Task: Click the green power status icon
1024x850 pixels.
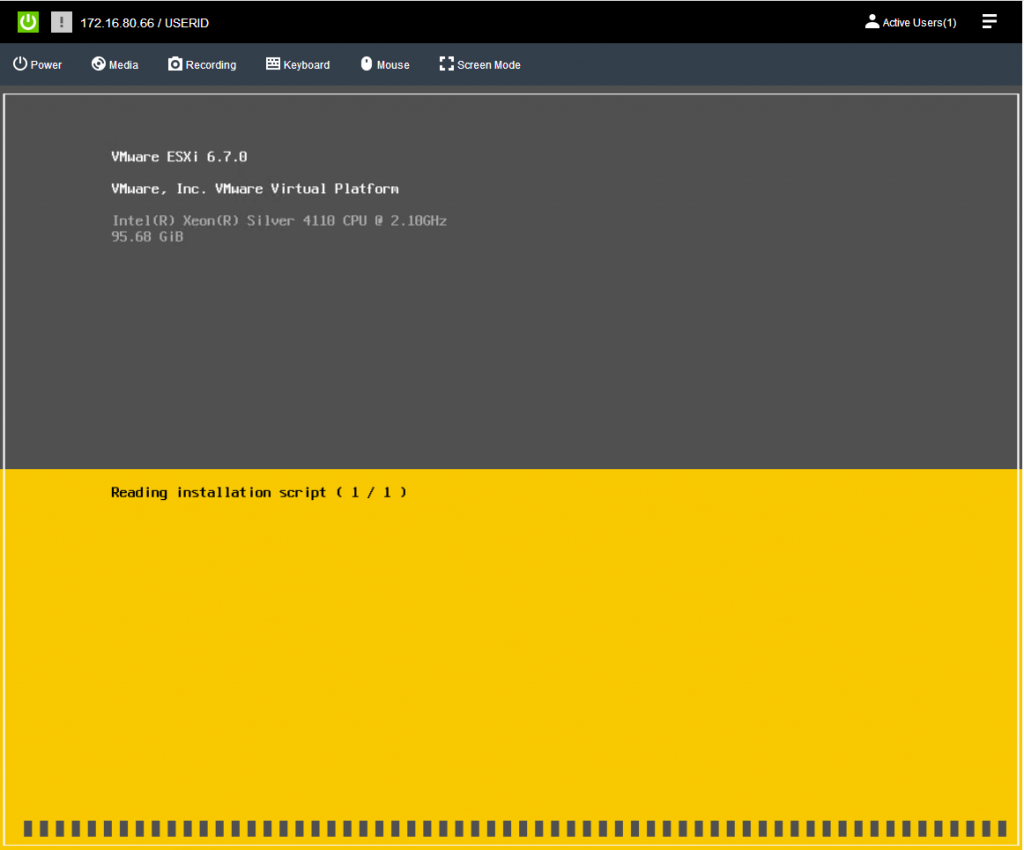Action: [x=28, y=22]
